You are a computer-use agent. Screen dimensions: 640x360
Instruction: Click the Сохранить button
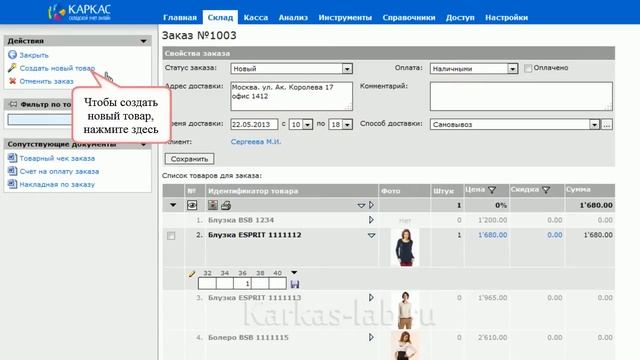189,159
